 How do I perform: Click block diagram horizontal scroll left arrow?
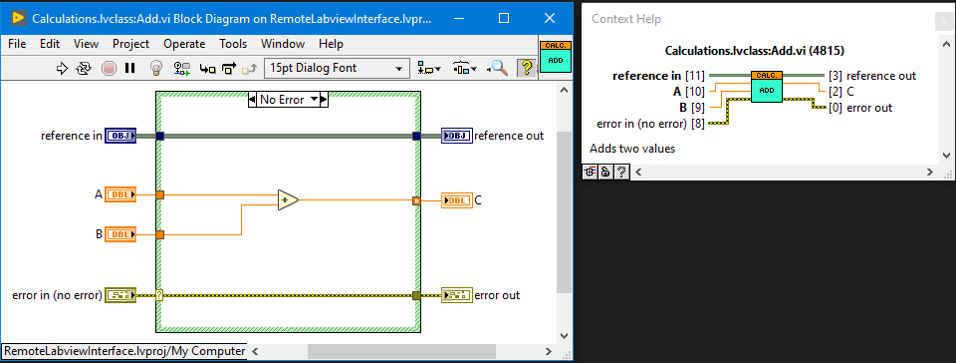255,352
